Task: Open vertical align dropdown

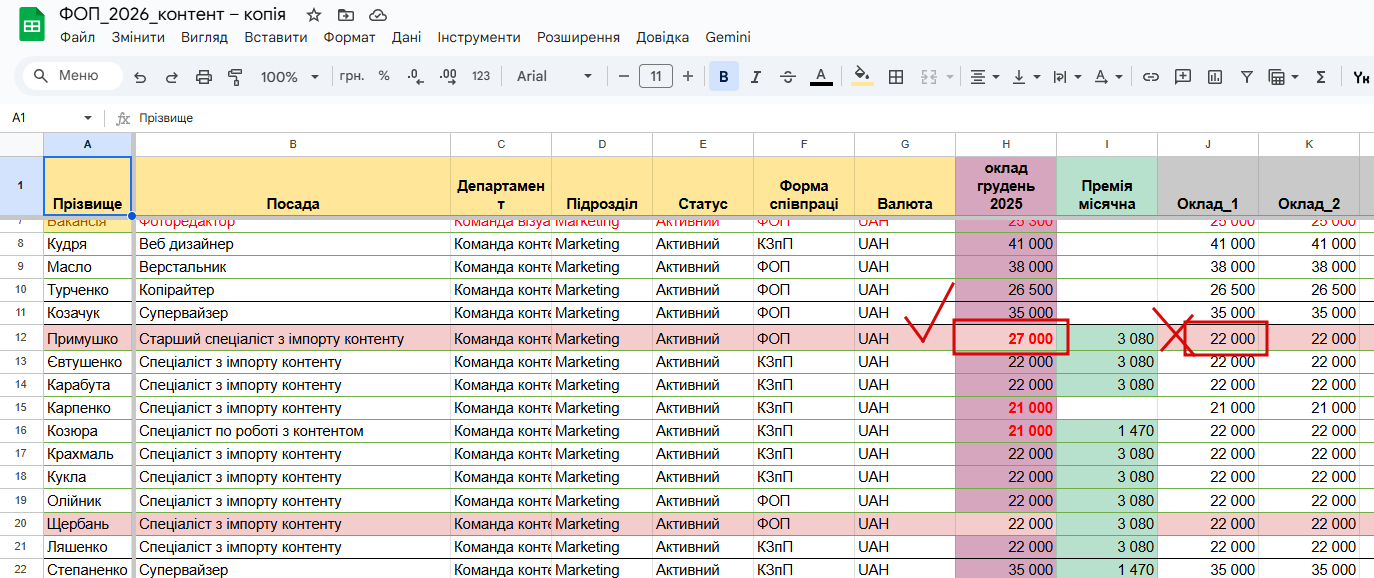Action: click(1025, 76)
